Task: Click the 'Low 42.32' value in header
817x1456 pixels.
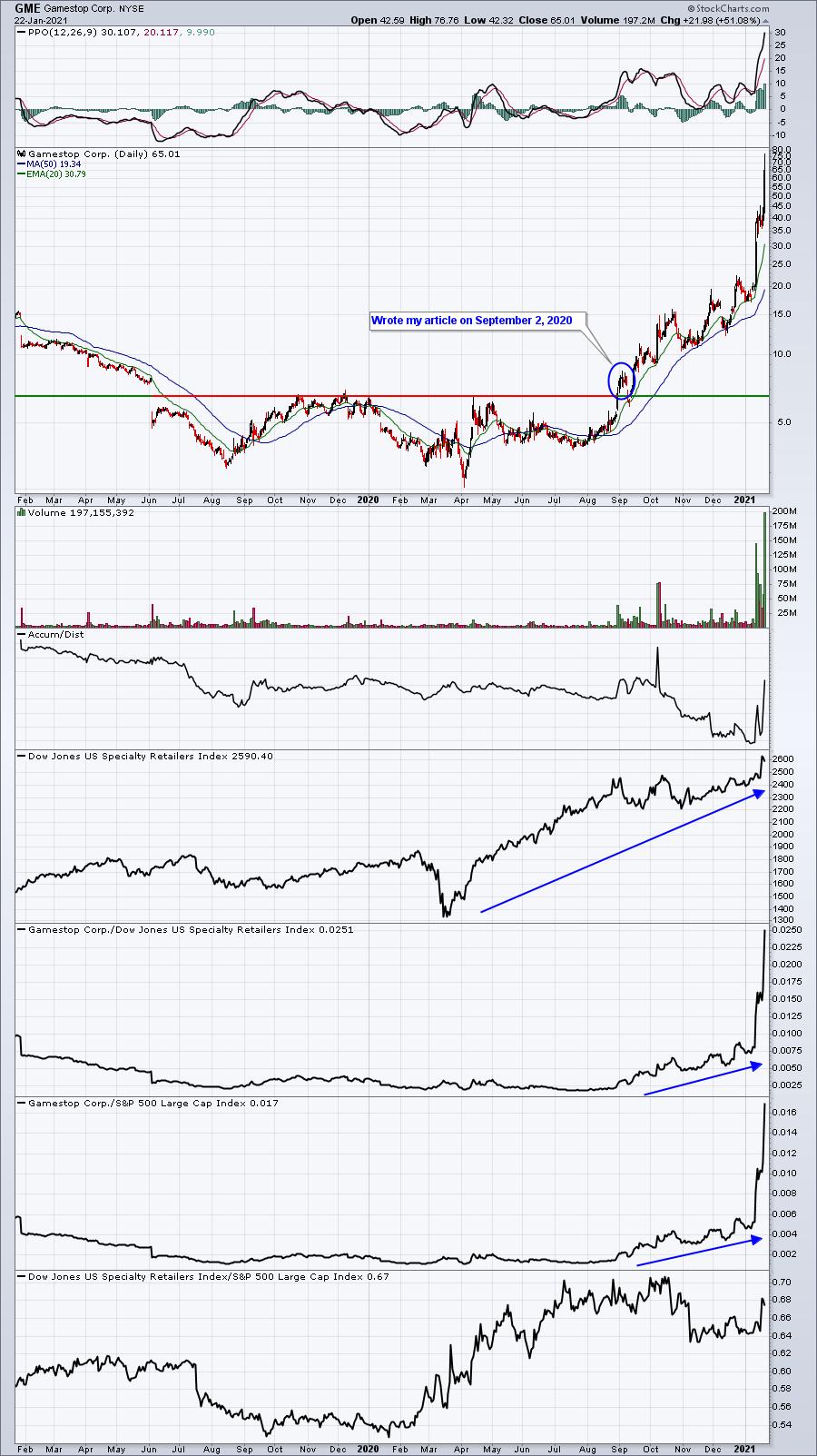Action: coord(488,20)
